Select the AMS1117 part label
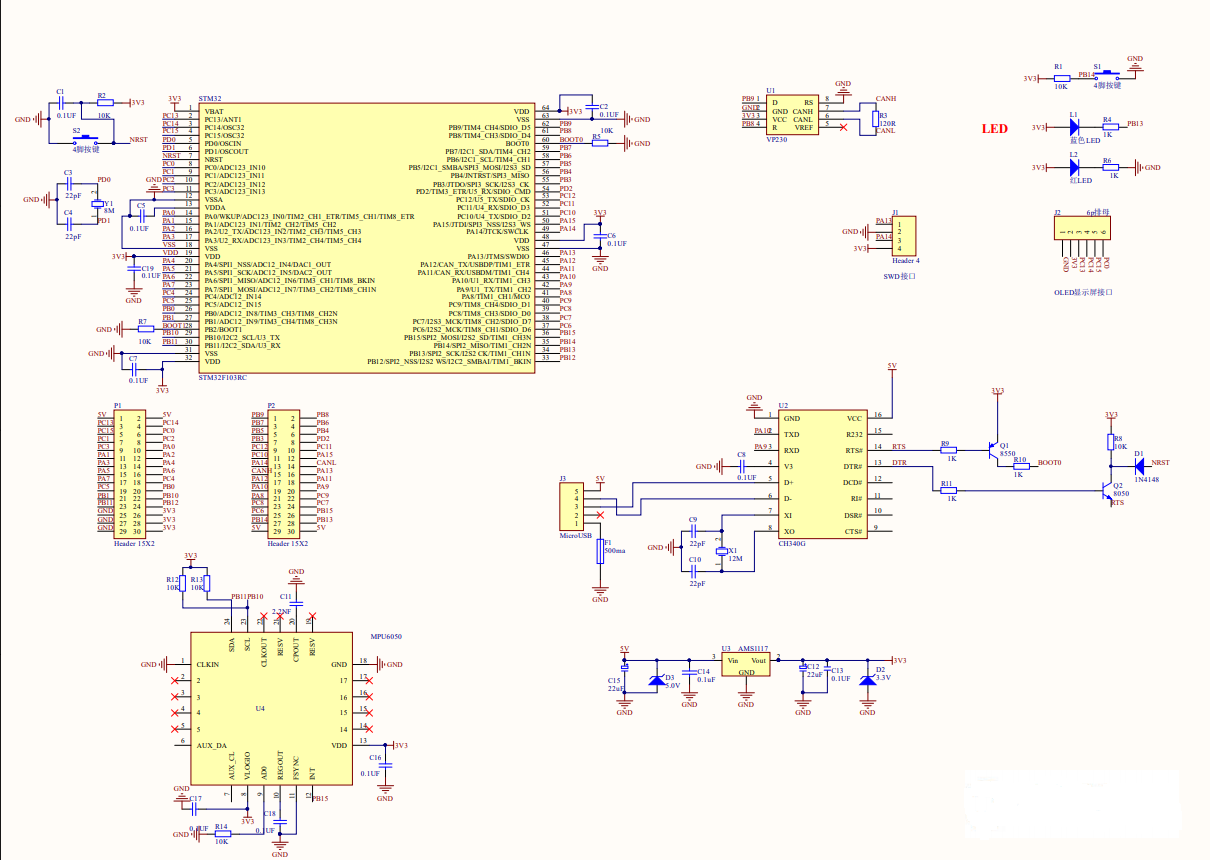Viewport: 1210px width, 860px height. click(x=754, y=649)
